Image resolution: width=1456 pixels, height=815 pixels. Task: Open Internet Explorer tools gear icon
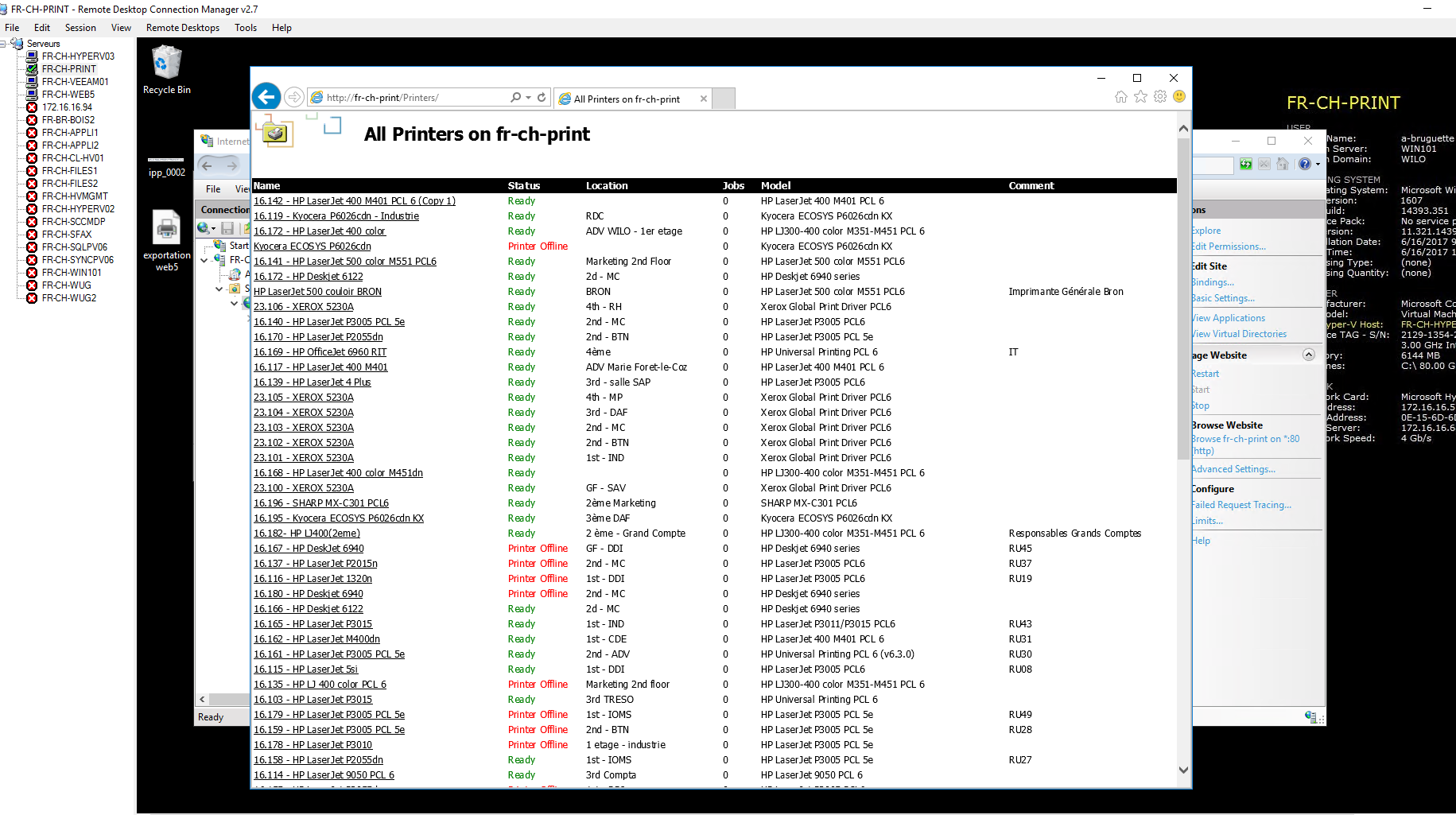coord(1160,97)
